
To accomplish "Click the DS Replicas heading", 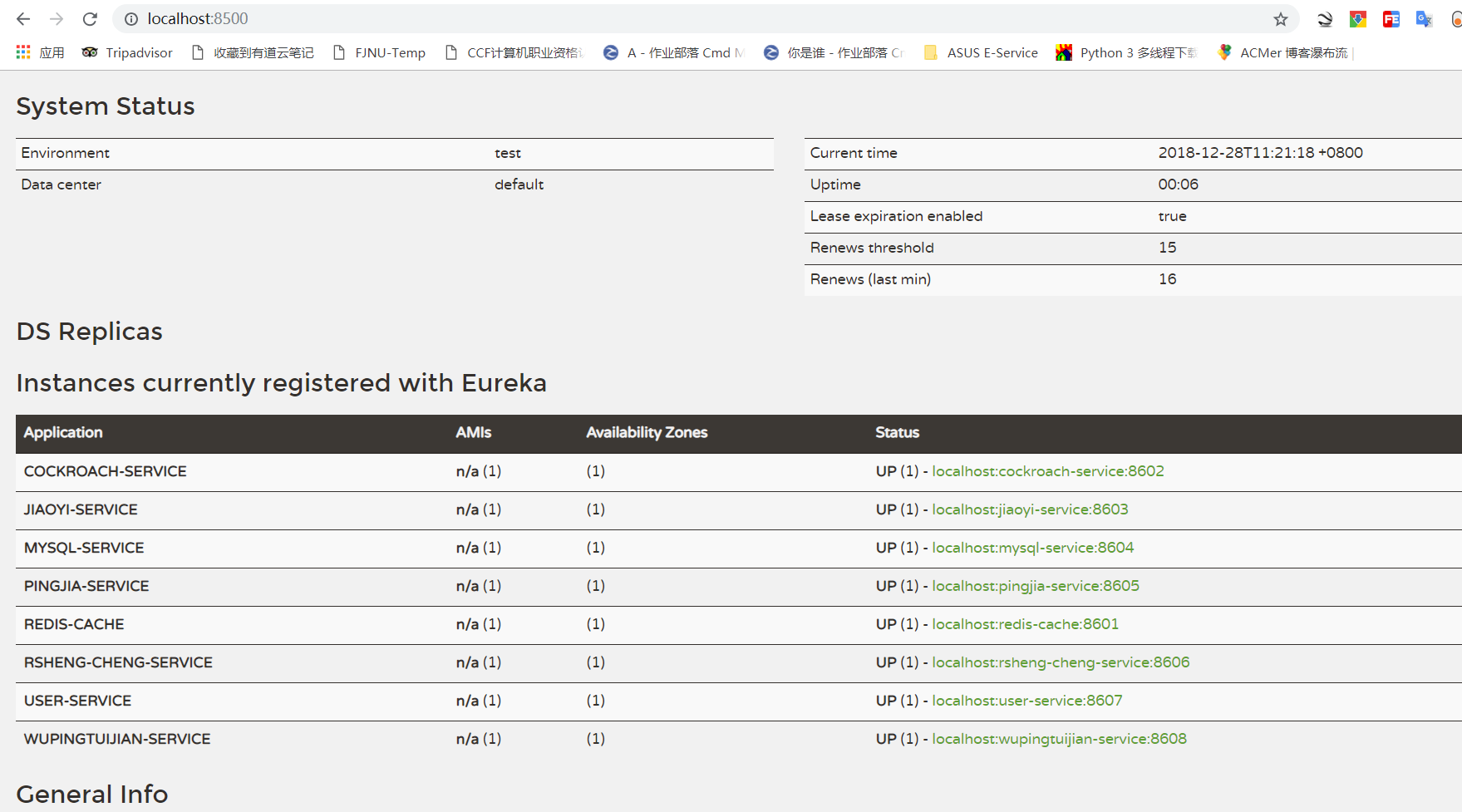I will tap(90, 332).
